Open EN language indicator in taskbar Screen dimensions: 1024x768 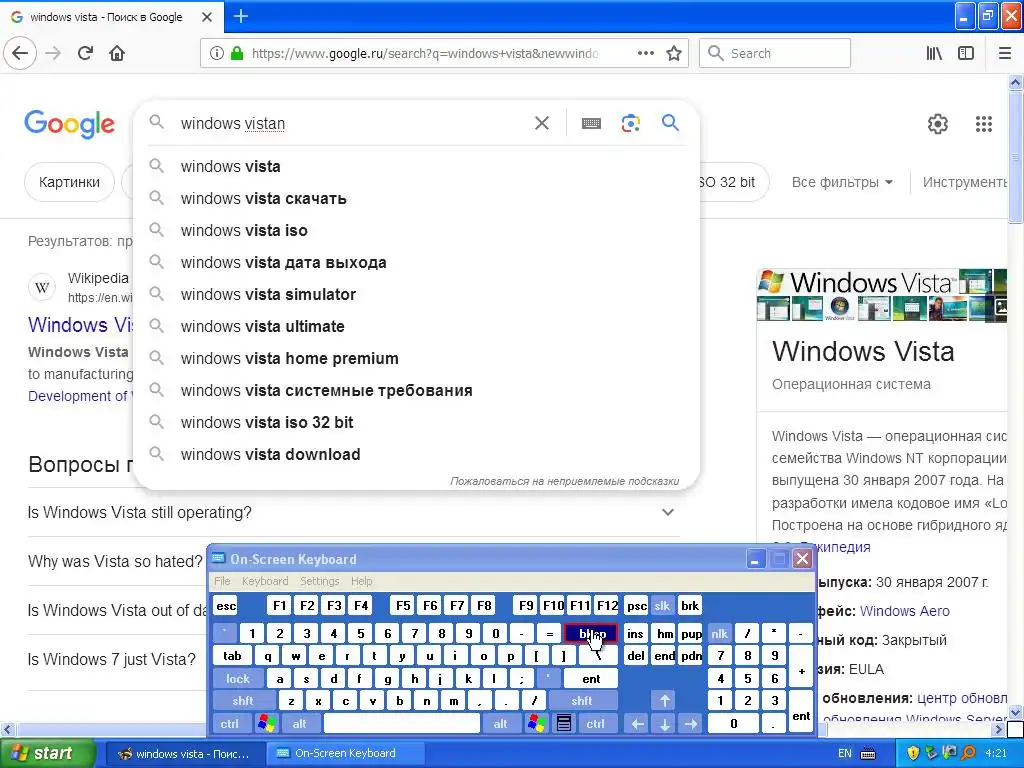844,753
